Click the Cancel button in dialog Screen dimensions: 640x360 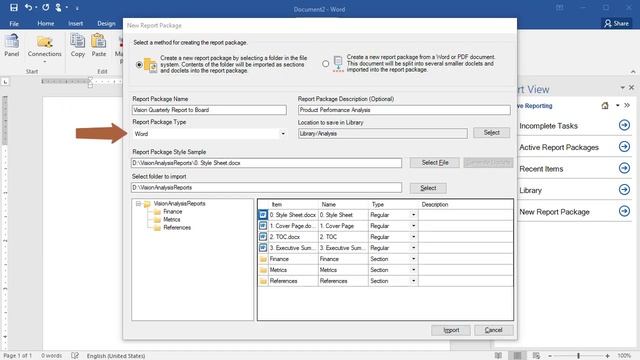click(x=493, y=330)
